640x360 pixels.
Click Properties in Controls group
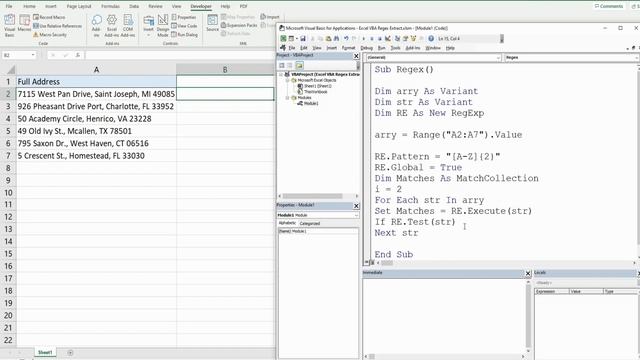[x=184, y=17]
